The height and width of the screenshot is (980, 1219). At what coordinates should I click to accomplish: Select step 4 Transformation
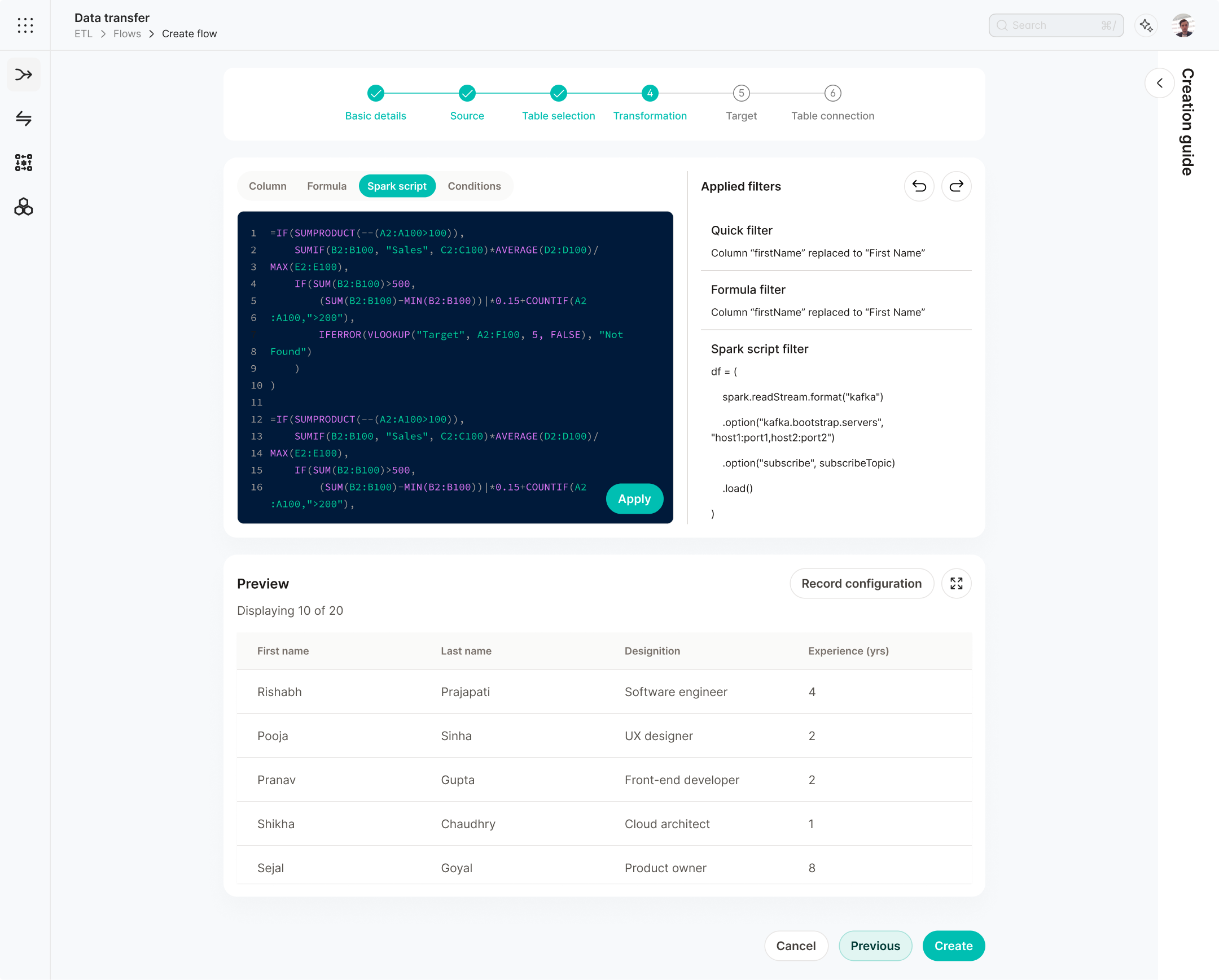(650, 93)
